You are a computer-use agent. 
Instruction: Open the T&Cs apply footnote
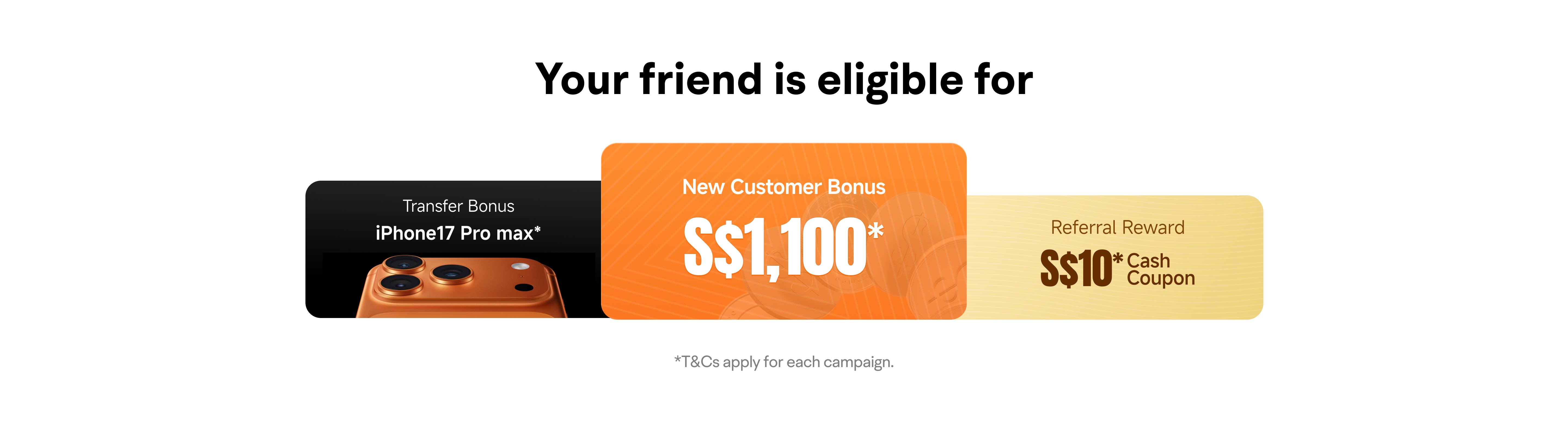pyautogui.click(x=783, y=362)
